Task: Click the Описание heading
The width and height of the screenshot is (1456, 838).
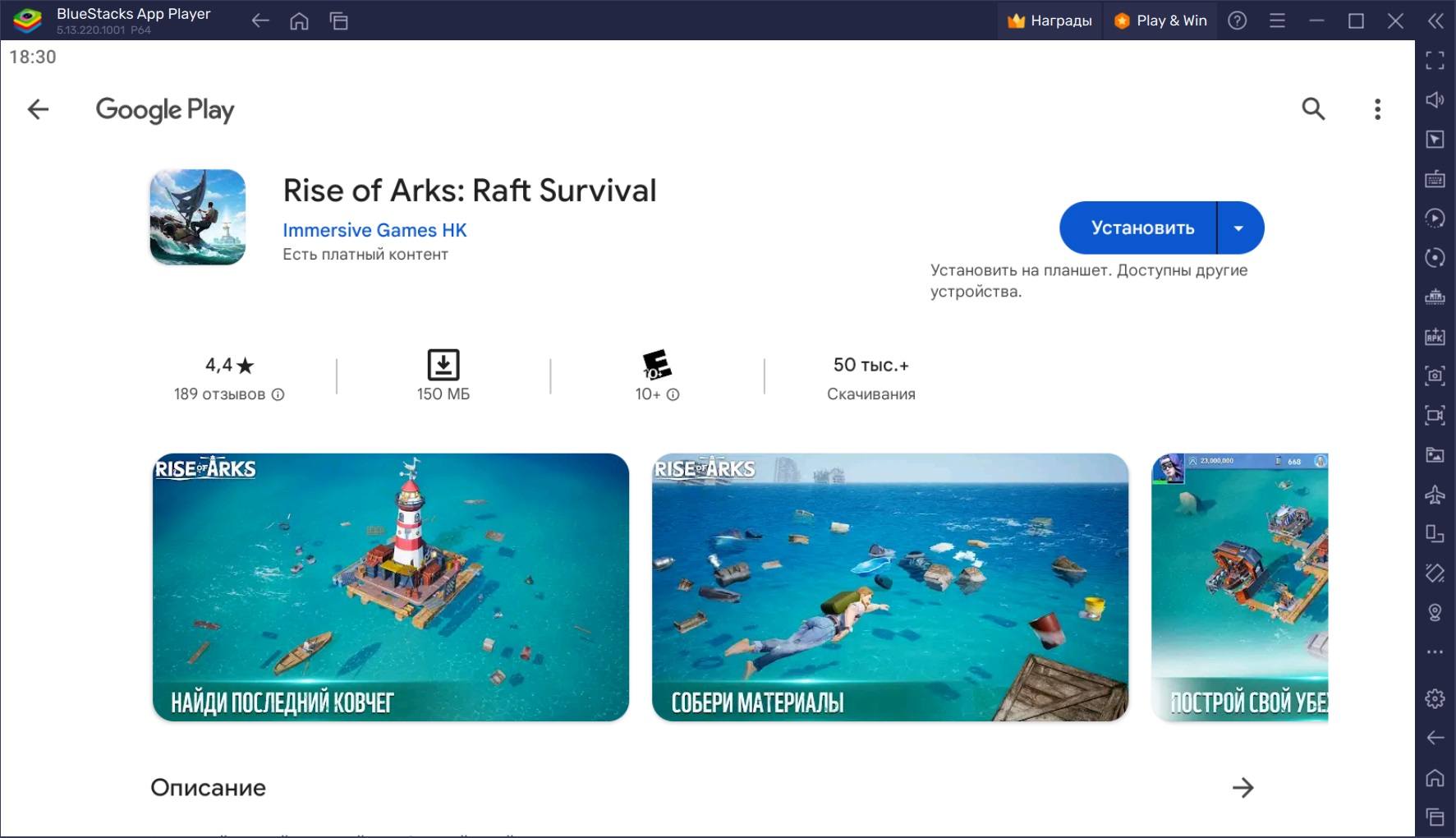Action: 208,788
